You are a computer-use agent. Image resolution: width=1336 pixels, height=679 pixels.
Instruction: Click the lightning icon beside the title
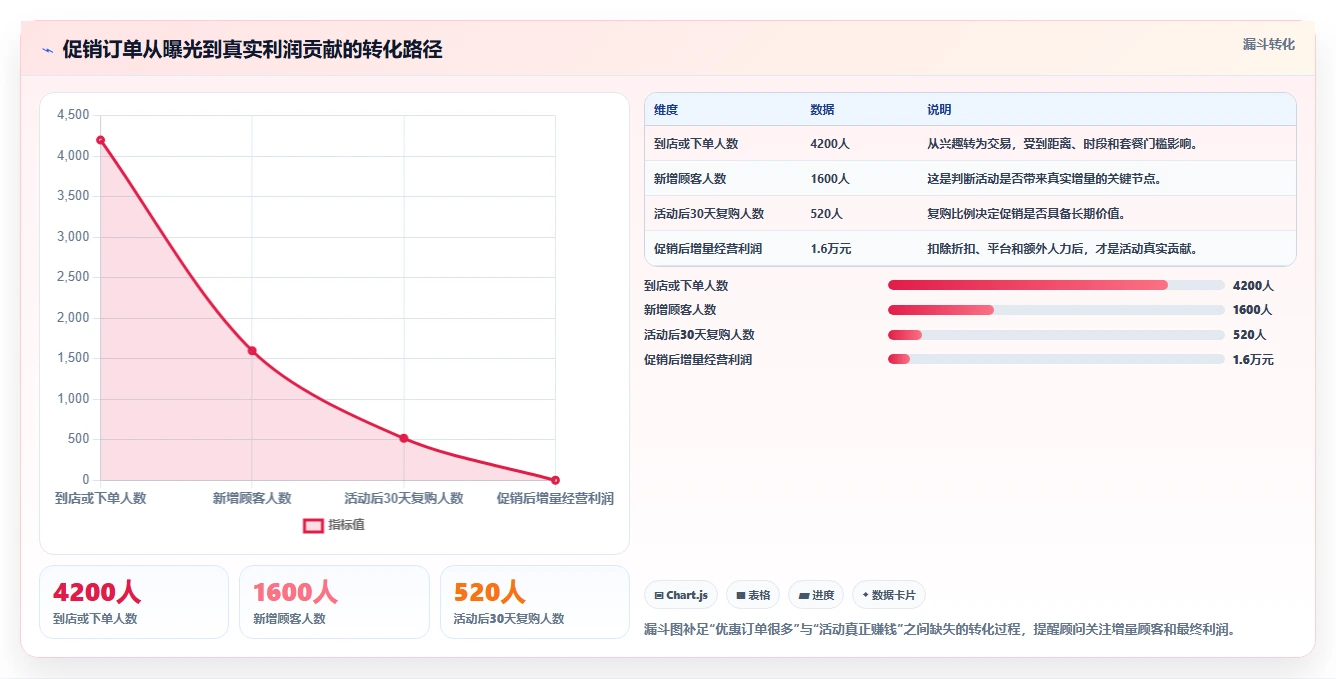coord(48,50)
